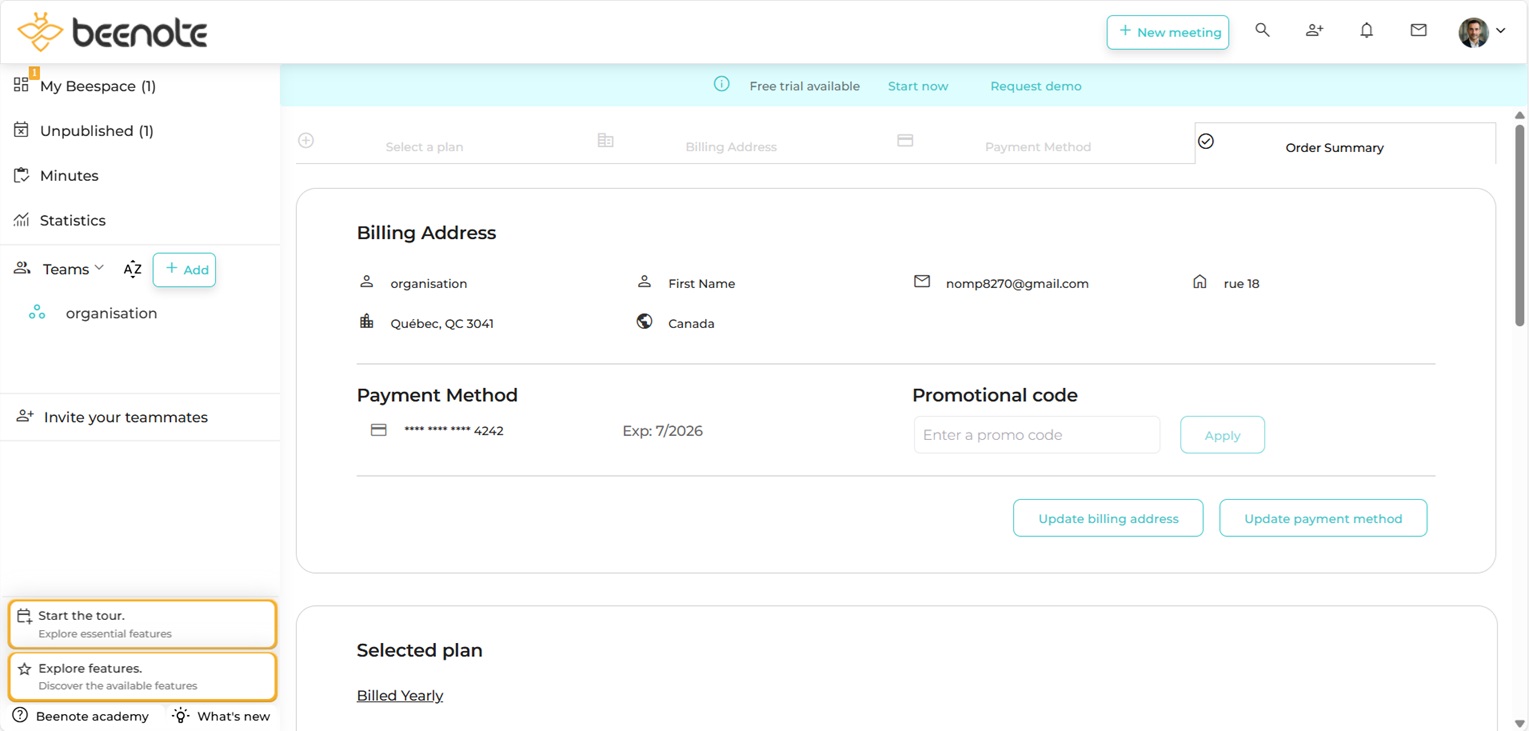Open My Beespace in sidebar
The image size is (1529, 731).
[x=97, y=86]
